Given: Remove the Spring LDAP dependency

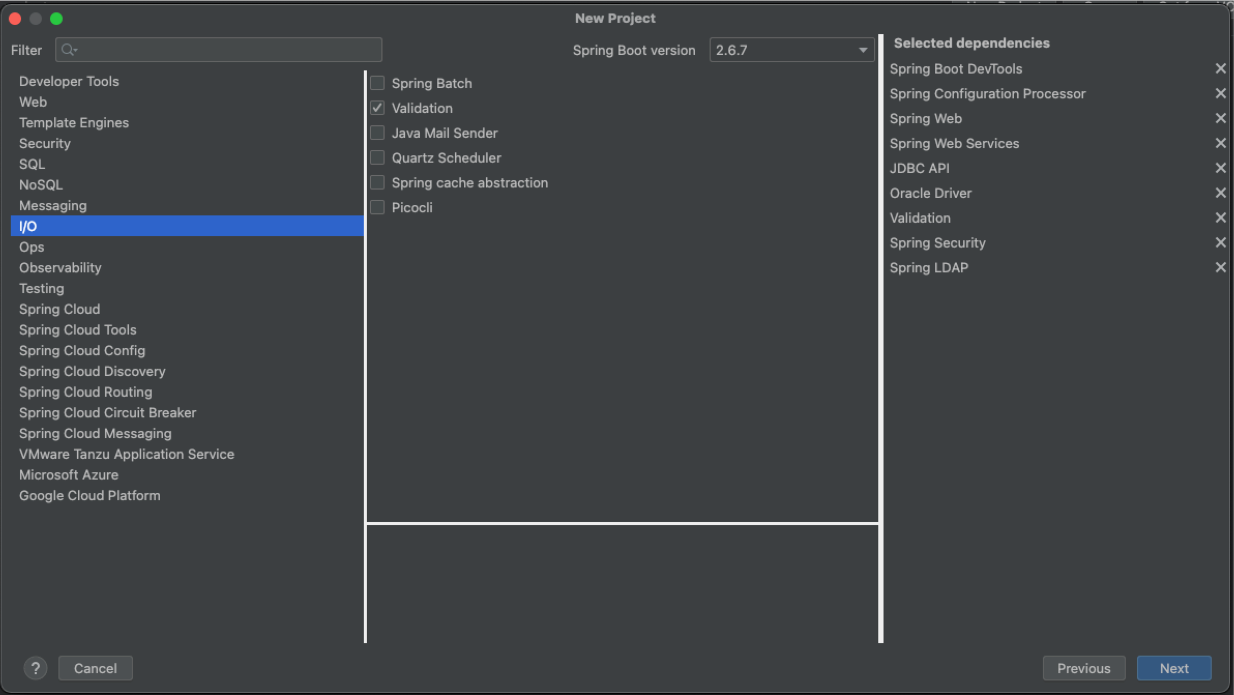Looking at the screenshot, I should point(1220,267).
